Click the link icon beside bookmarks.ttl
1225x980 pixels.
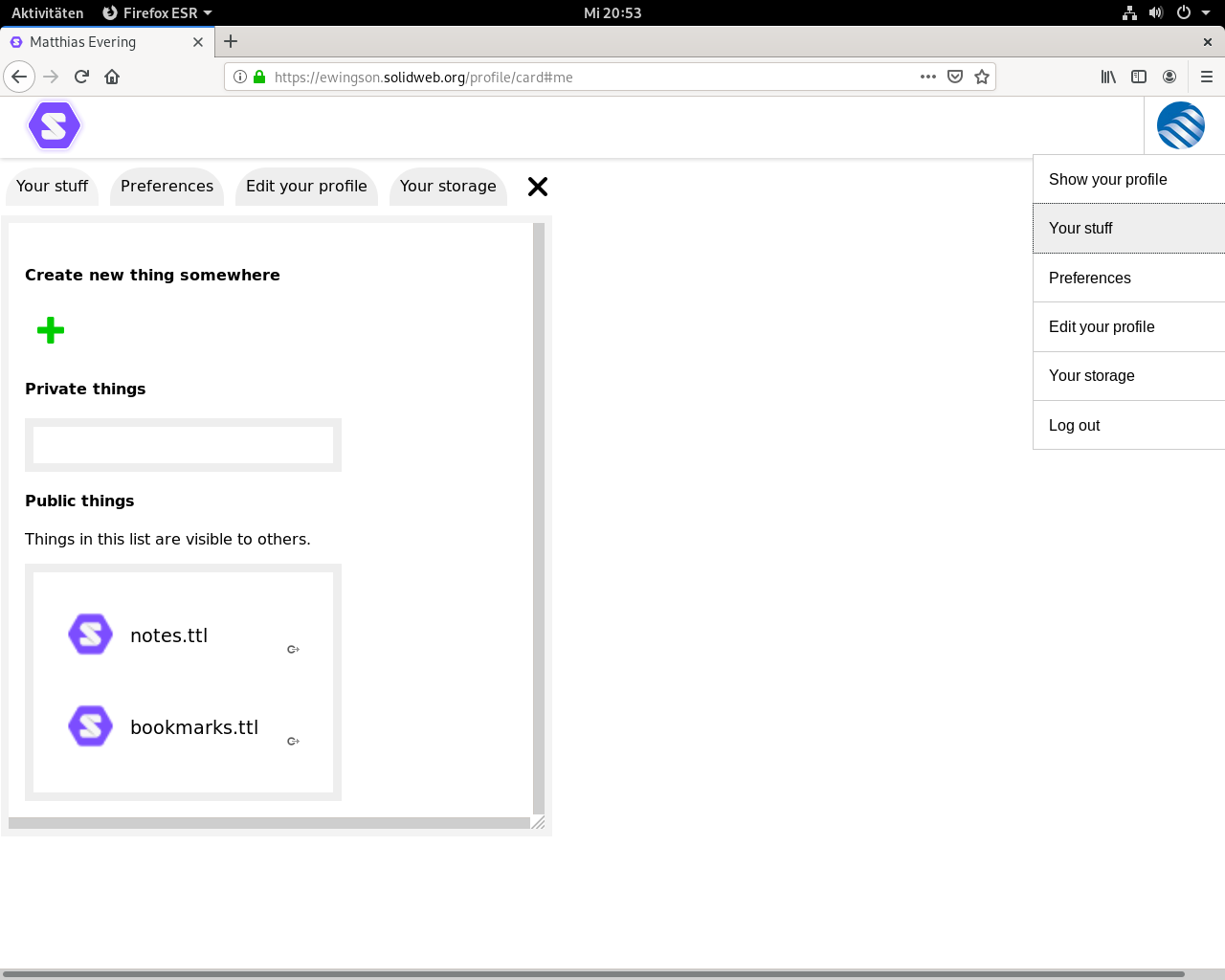[293, 742]
